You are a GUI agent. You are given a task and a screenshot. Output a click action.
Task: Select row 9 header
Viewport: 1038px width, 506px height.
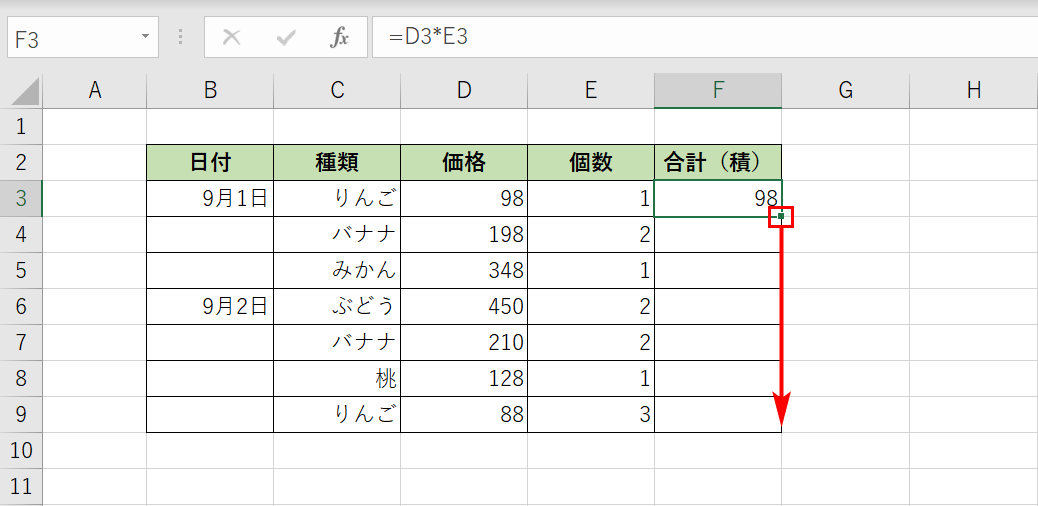click(21, 415)
